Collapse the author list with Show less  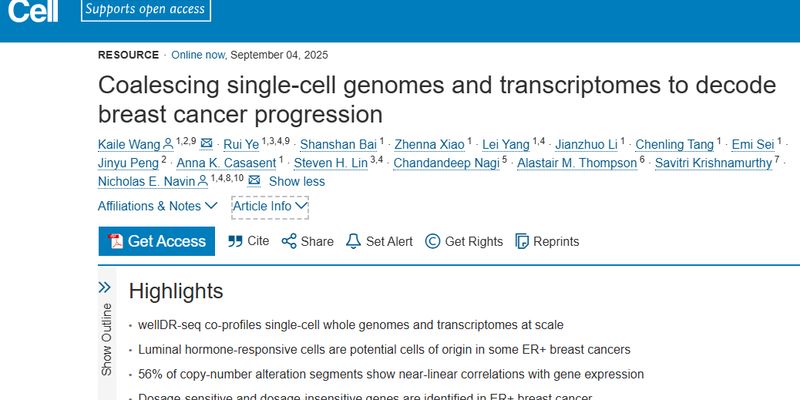coord(296,181)
